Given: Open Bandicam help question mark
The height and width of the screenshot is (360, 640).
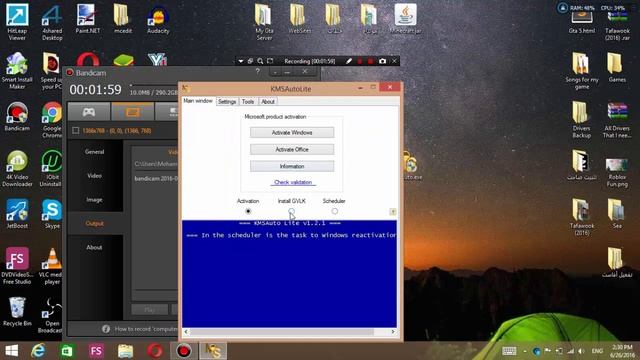Looking at the screenshot, I should 258,71.
